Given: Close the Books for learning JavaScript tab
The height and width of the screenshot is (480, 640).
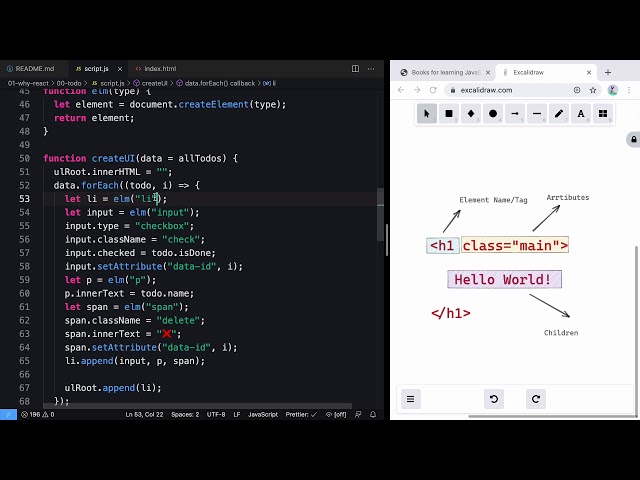Looking at the screenshot, I should (x=488, y=73).
